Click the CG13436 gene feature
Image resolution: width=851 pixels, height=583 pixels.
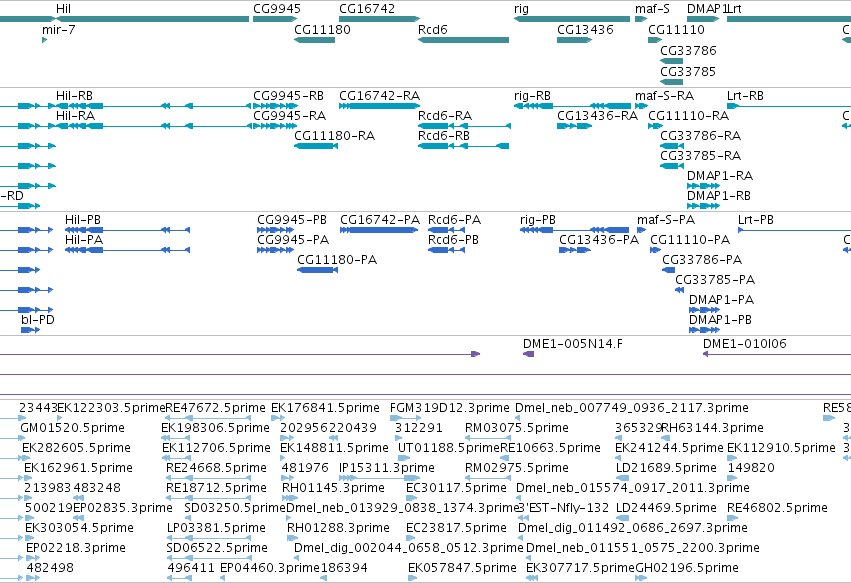pyautogui.click(x=574, y=40)
